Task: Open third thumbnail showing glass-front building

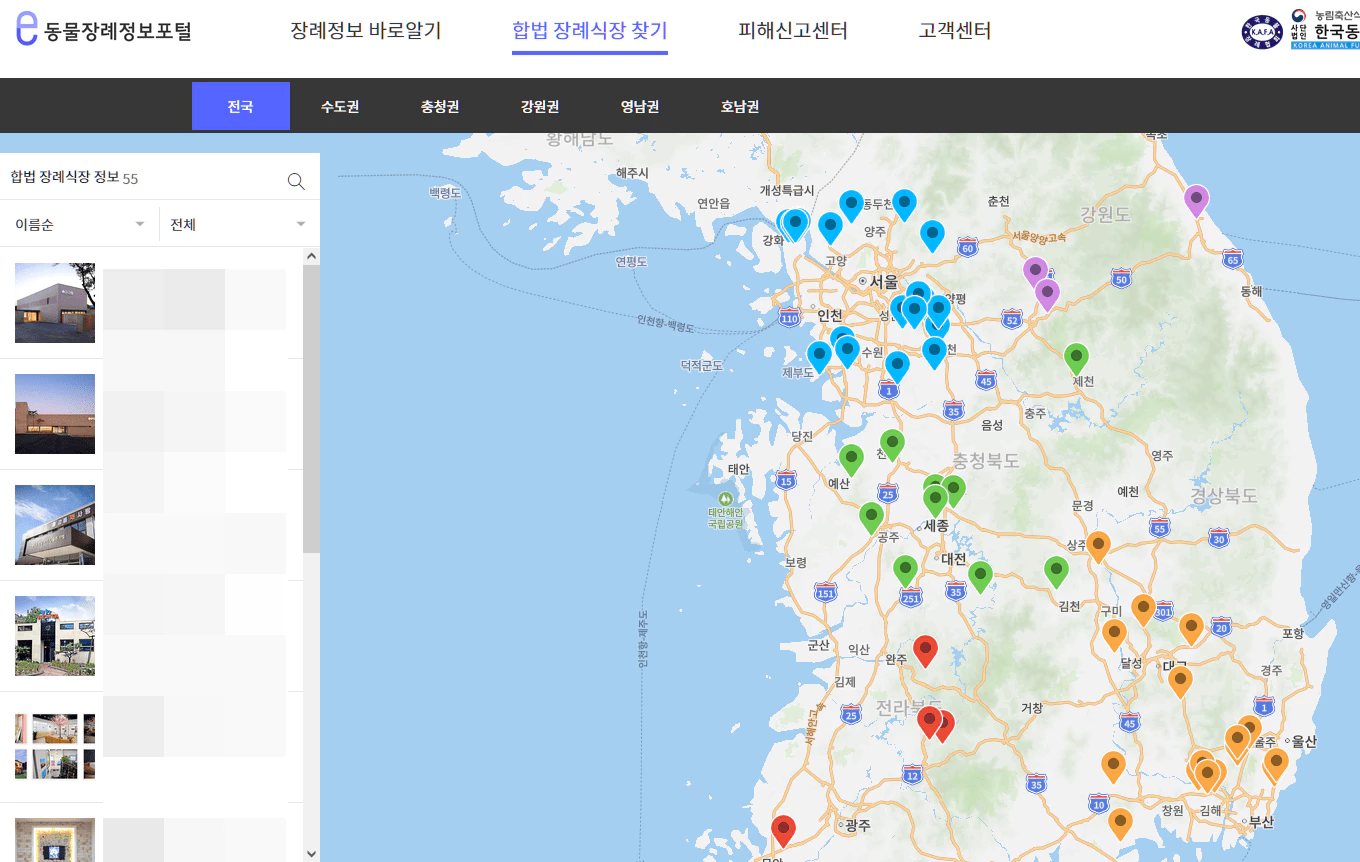Action: [x=55, y=525]
